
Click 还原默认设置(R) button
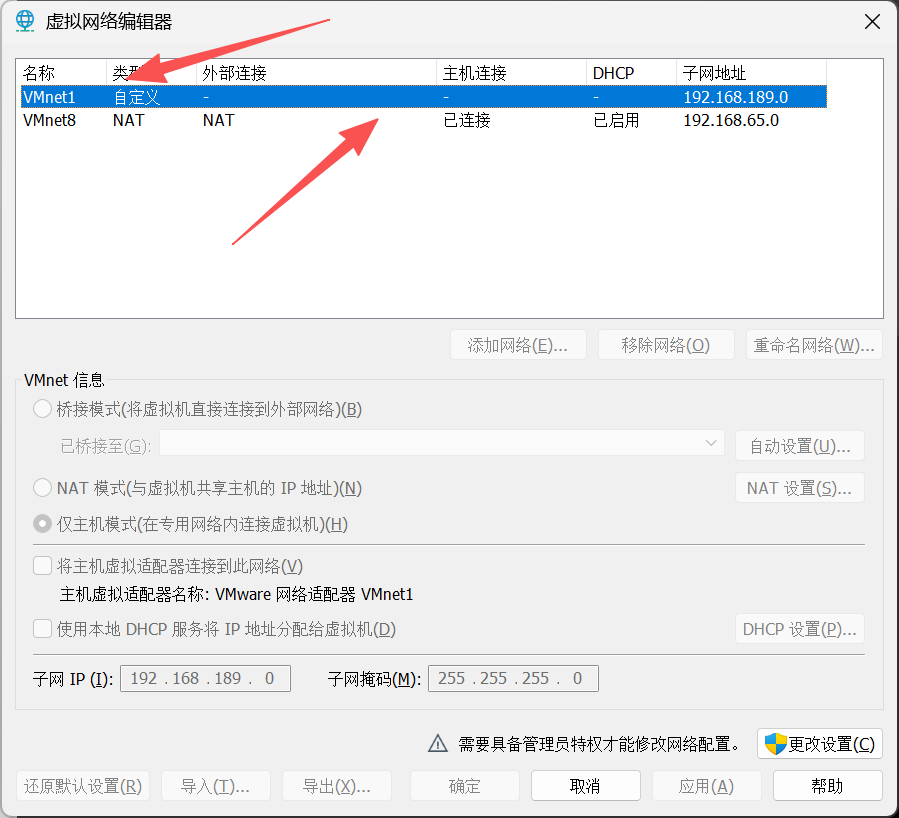pyautogui.click(x=83, y=786)
